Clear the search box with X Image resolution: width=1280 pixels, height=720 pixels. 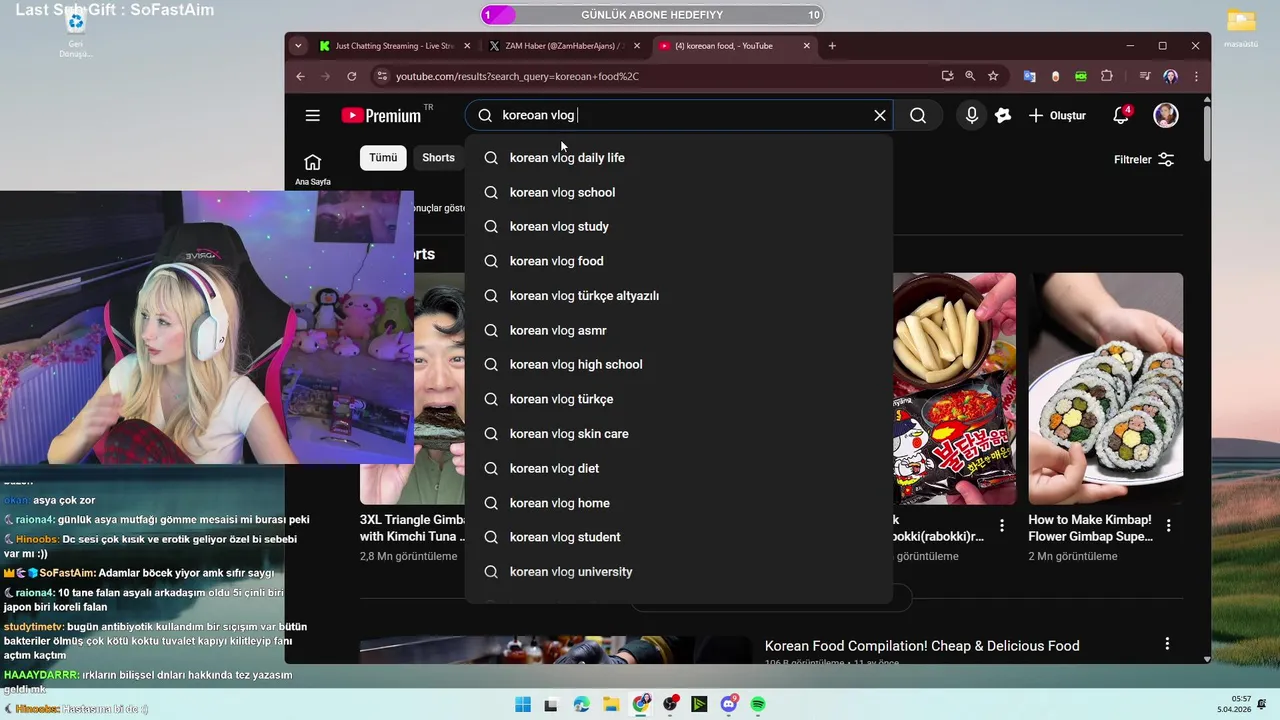point(880,115)
